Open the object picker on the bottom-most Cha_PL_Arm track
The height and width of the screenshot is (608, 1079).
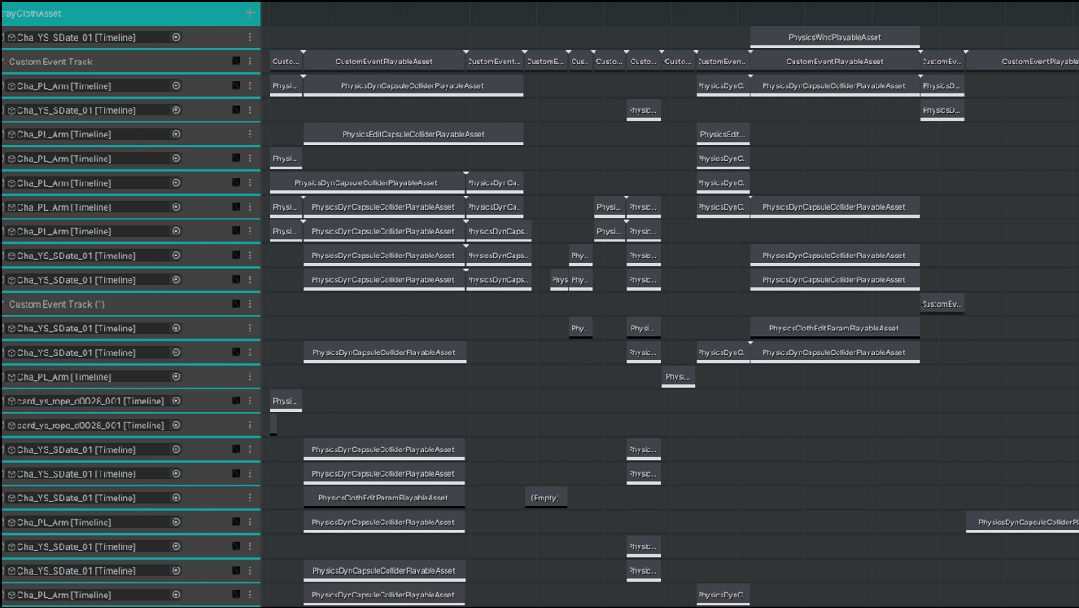click(177, 595)
